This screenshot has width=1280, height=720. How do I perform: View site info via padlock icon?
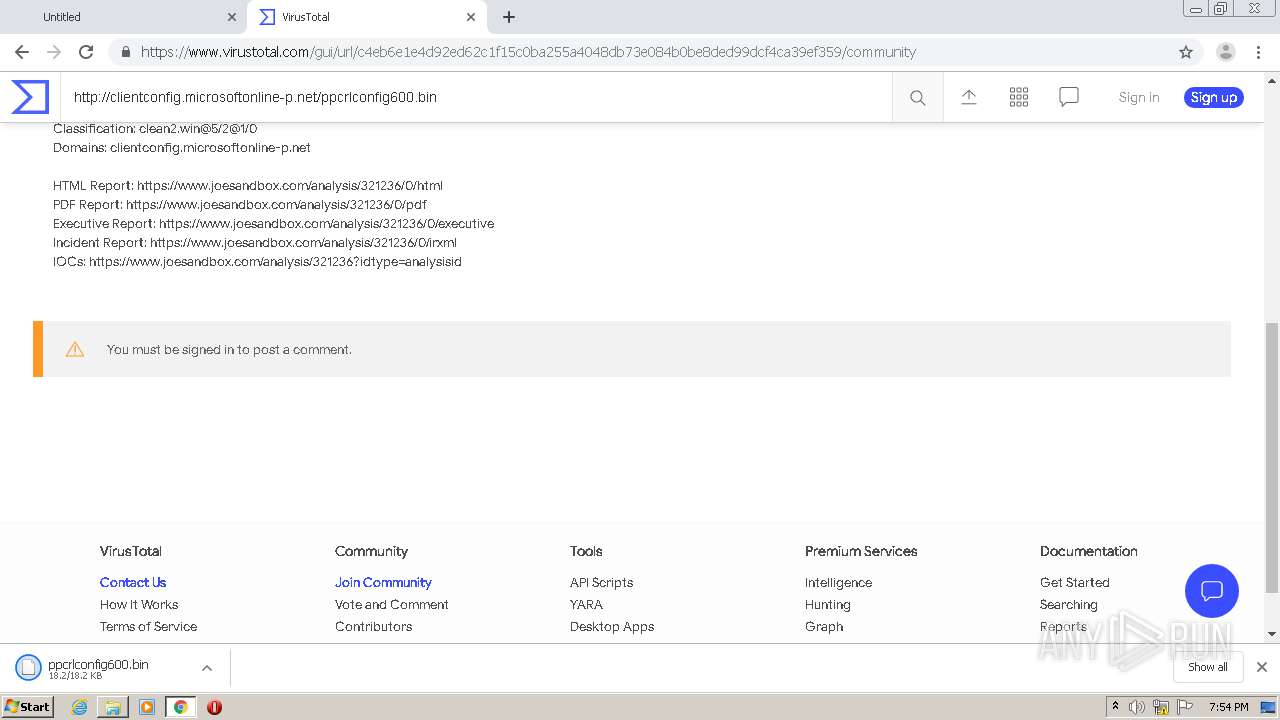(125, 52)
